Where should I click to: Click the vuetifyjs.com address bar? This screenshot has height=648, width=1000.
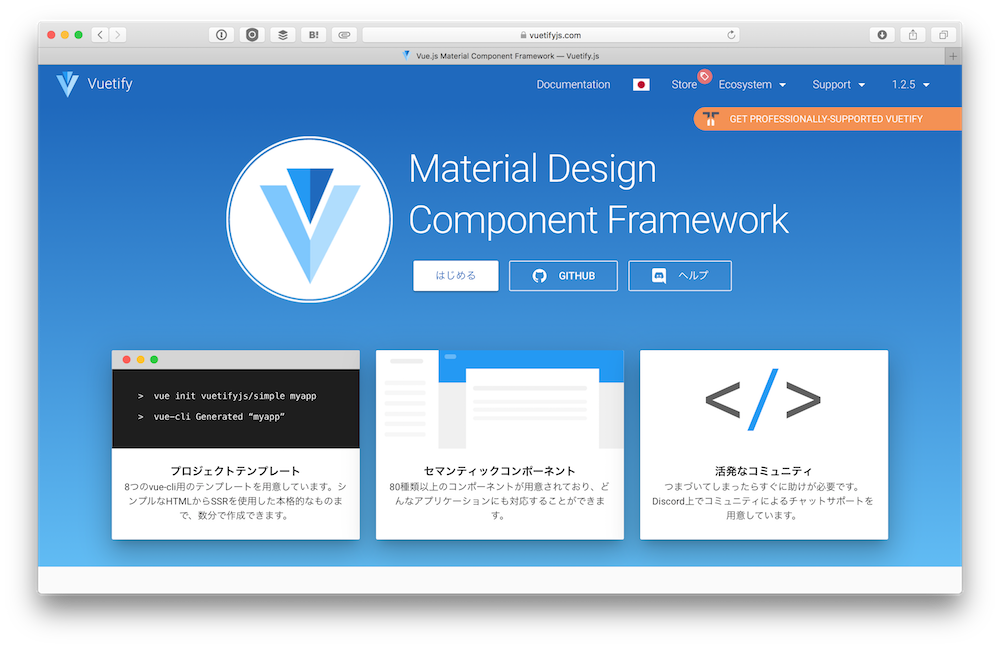coord(550,35)
